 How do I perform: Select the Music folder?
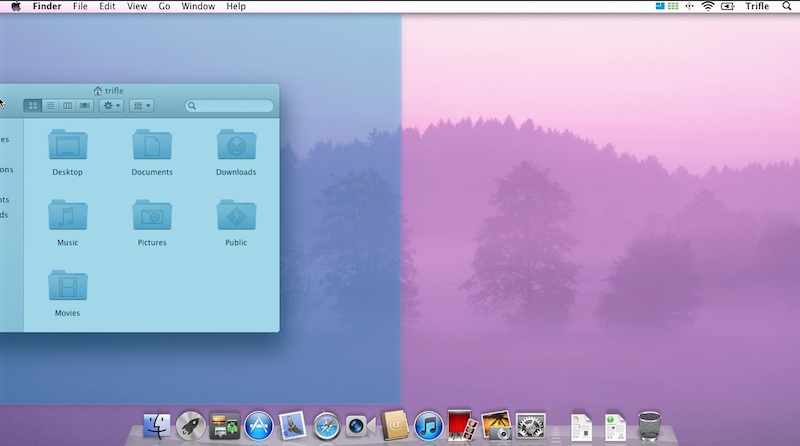68,216
